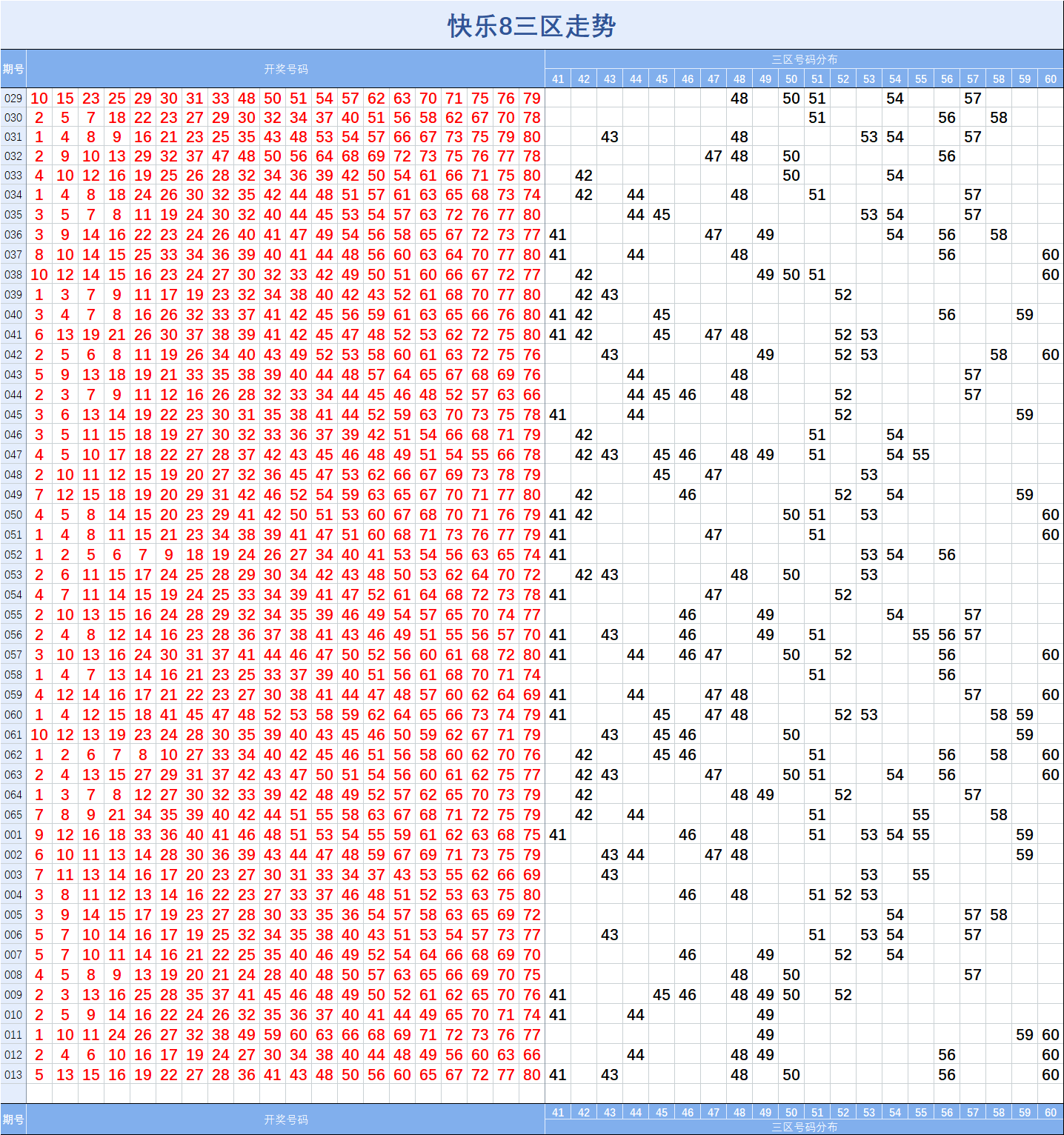Click black 52 in period 007 distribution
This screenshot has height=1135, width=1064.
[x=843, y=955]
